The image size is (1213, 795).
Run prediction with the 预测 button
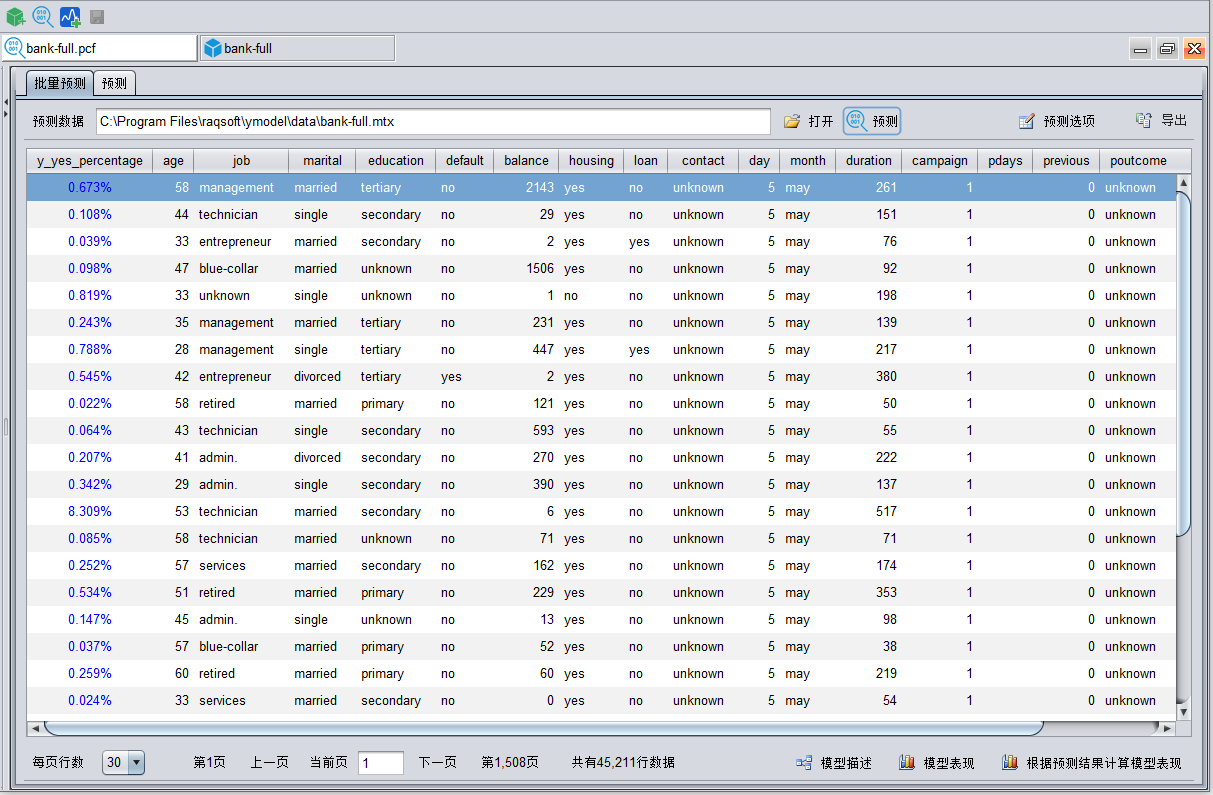[x=872, y=121]
